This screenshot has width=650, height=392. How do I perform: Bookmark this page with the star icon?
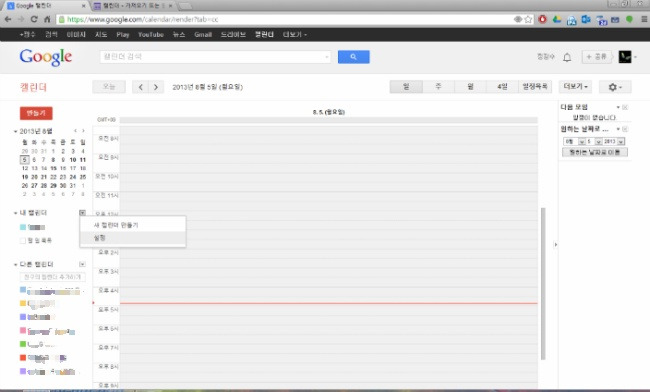point(528,19)
